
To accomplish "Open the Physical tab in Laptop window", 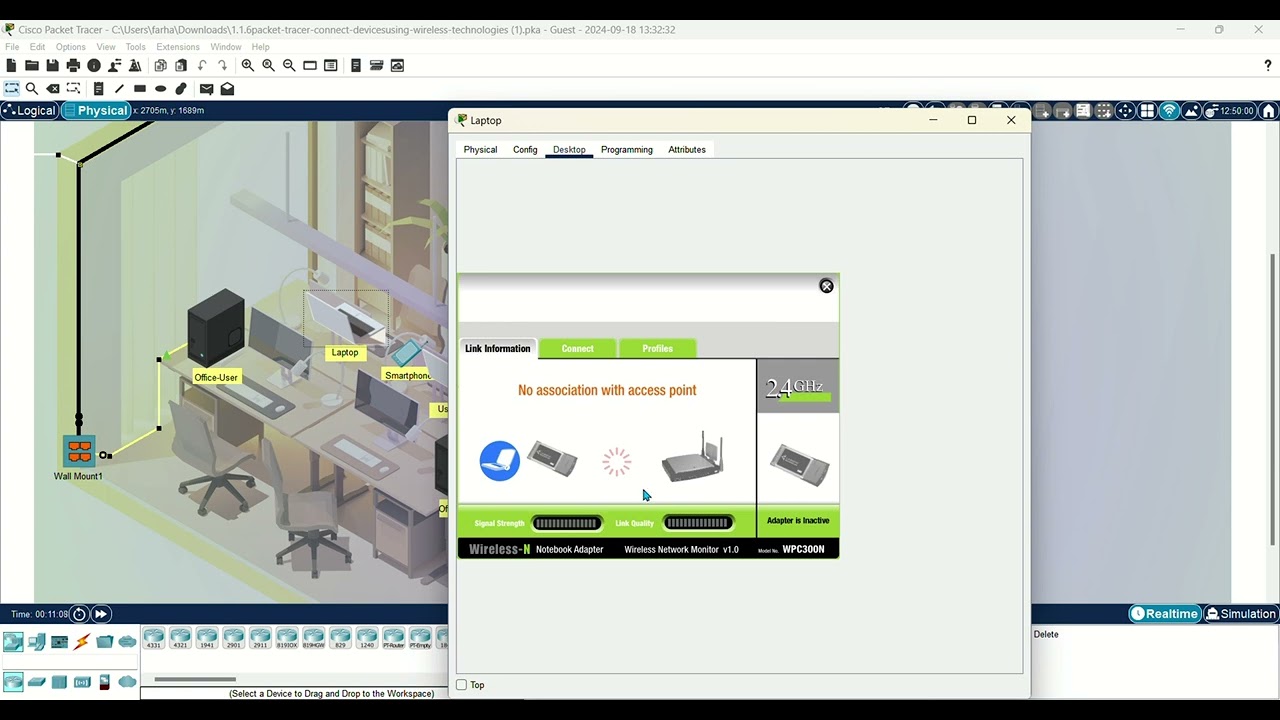I will click(x=480, y=150).
